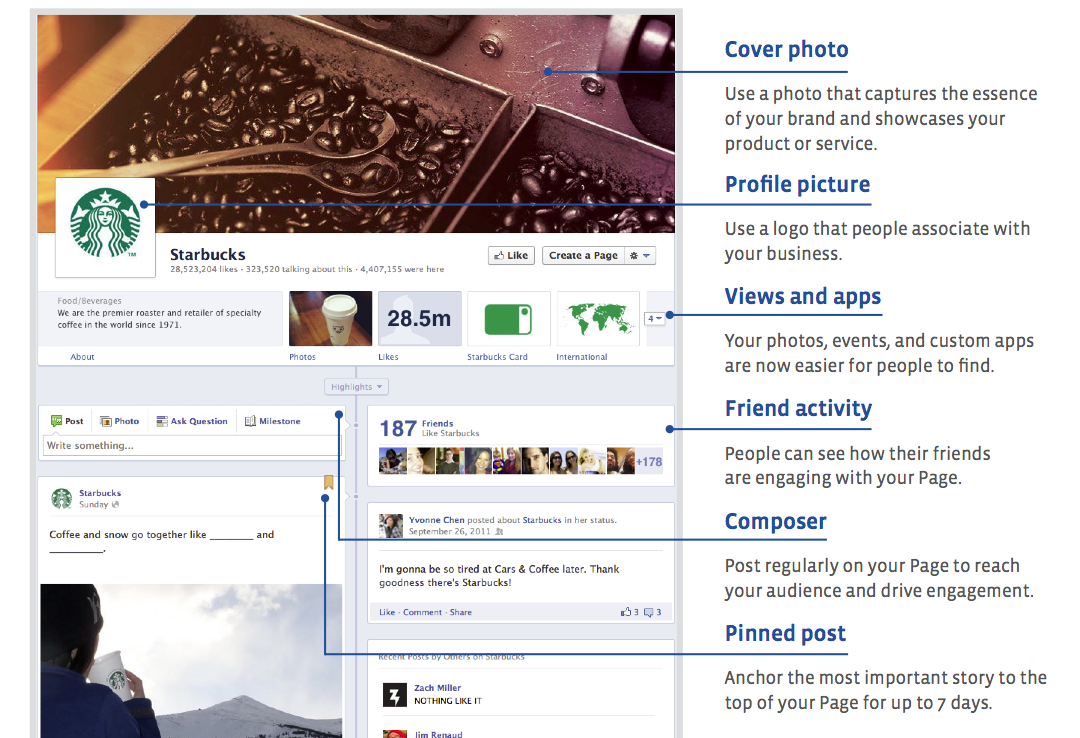The image size is (1080, 738).
Task: Click the Starbucks siren profile picture
Action: (105, 227)
